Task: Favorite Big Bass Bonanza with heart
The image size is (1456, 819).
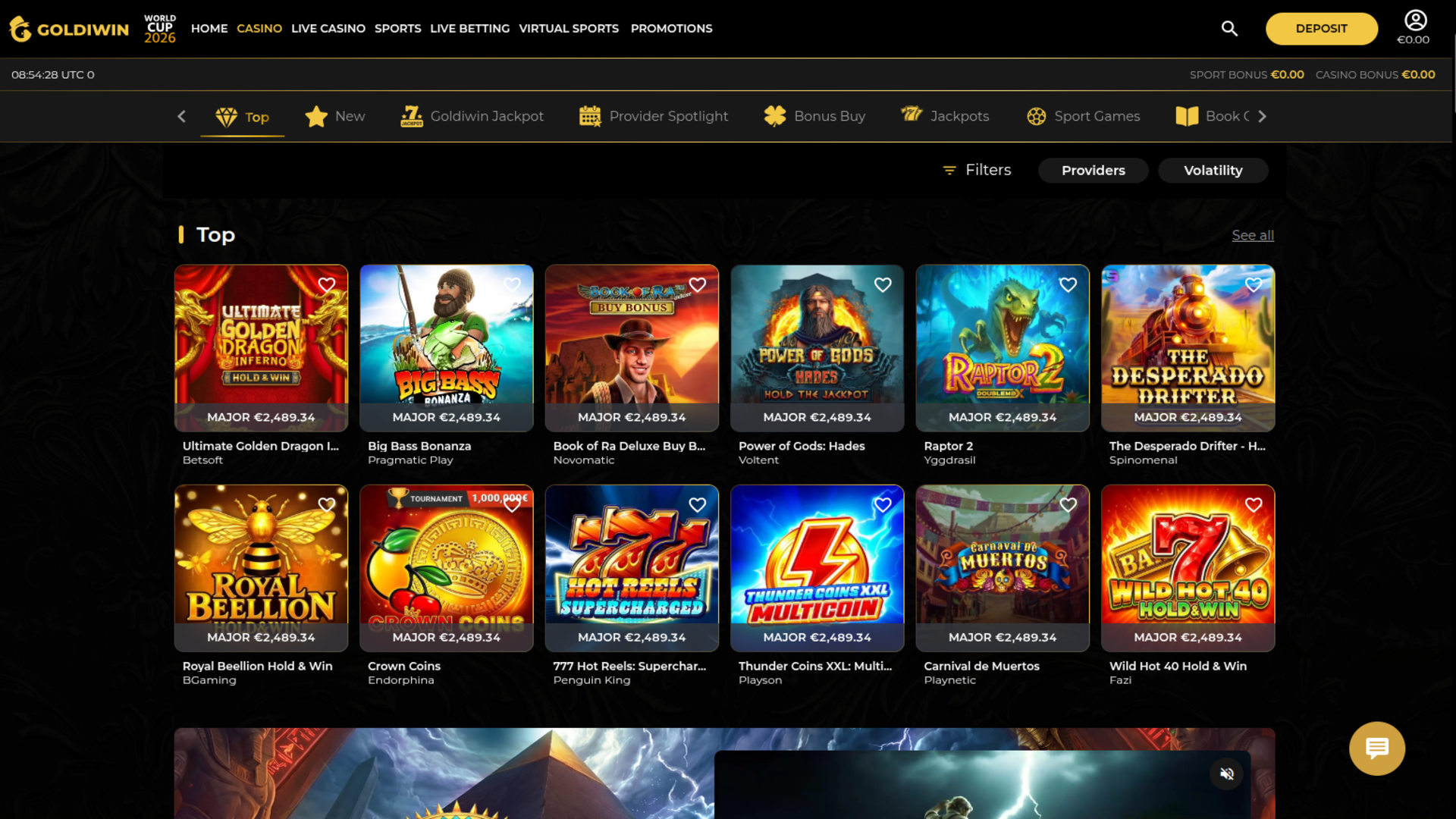Action: tap(512, 285)
